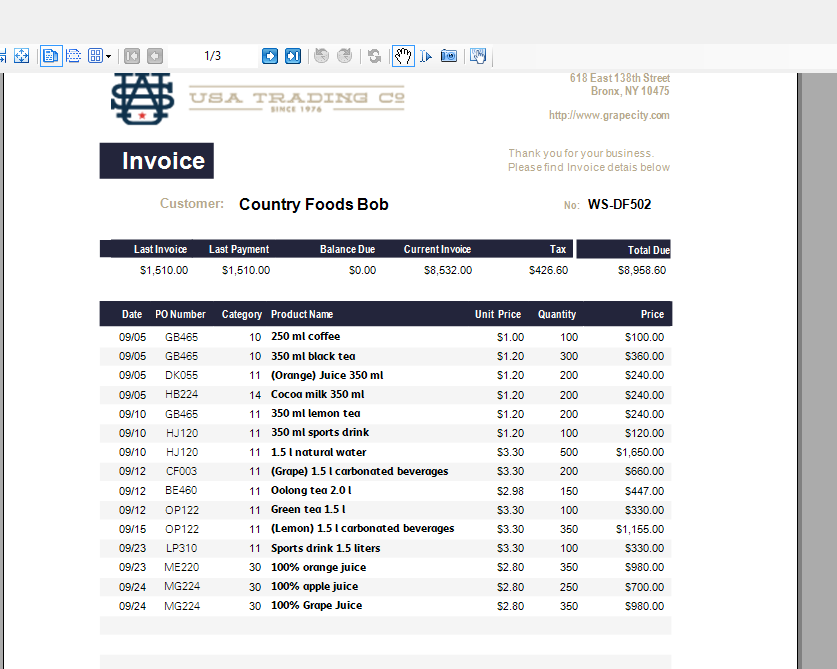The height and width of the screenshot is (669, 837).
Task: Click 350 ml sports drink product name
Action: [320, 432]
